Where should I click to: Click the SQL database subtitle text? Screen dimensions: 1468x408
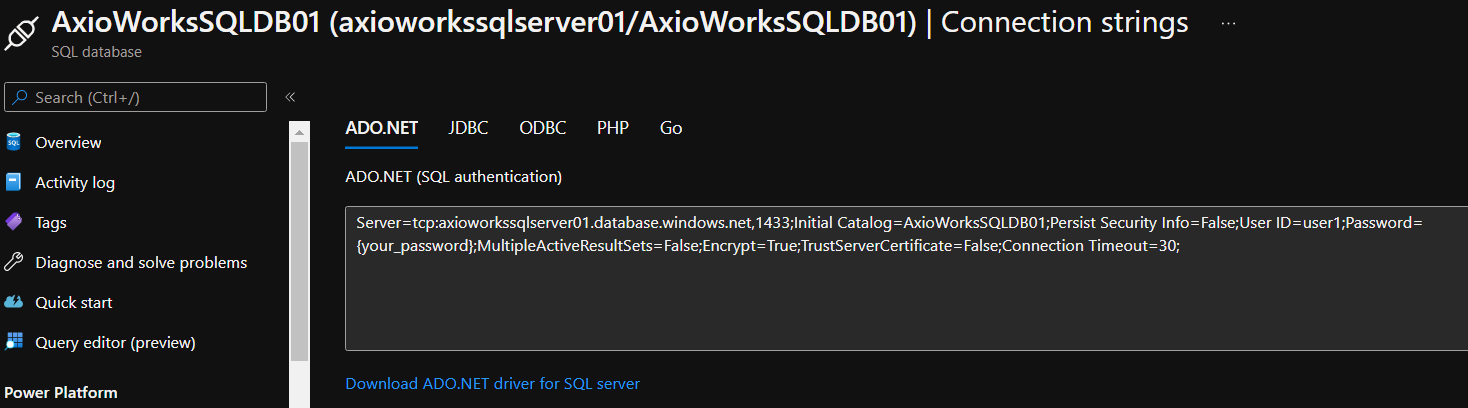(96, 52)
